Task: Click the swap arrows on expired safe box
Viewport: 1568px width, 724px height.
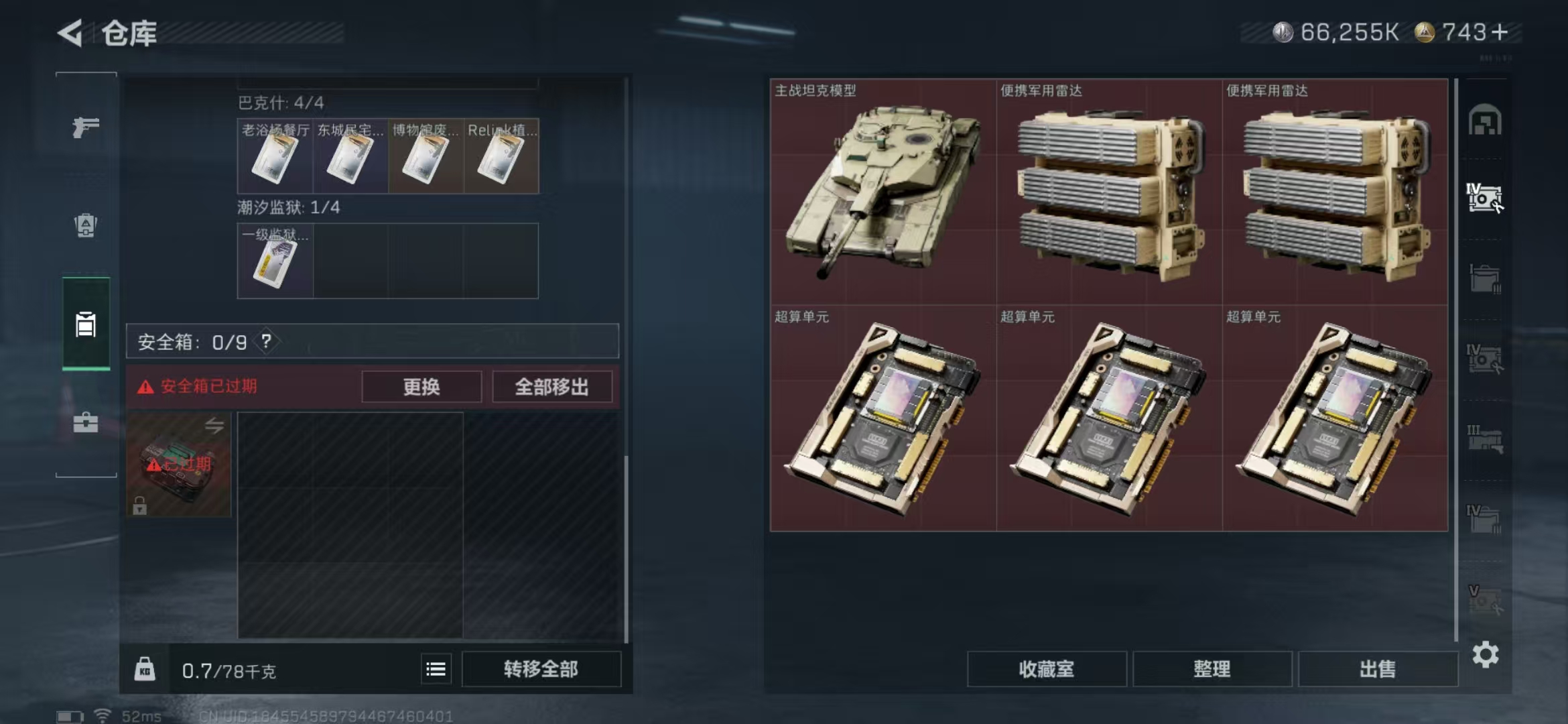Action: pyautogui.click(x=214, y=425)
